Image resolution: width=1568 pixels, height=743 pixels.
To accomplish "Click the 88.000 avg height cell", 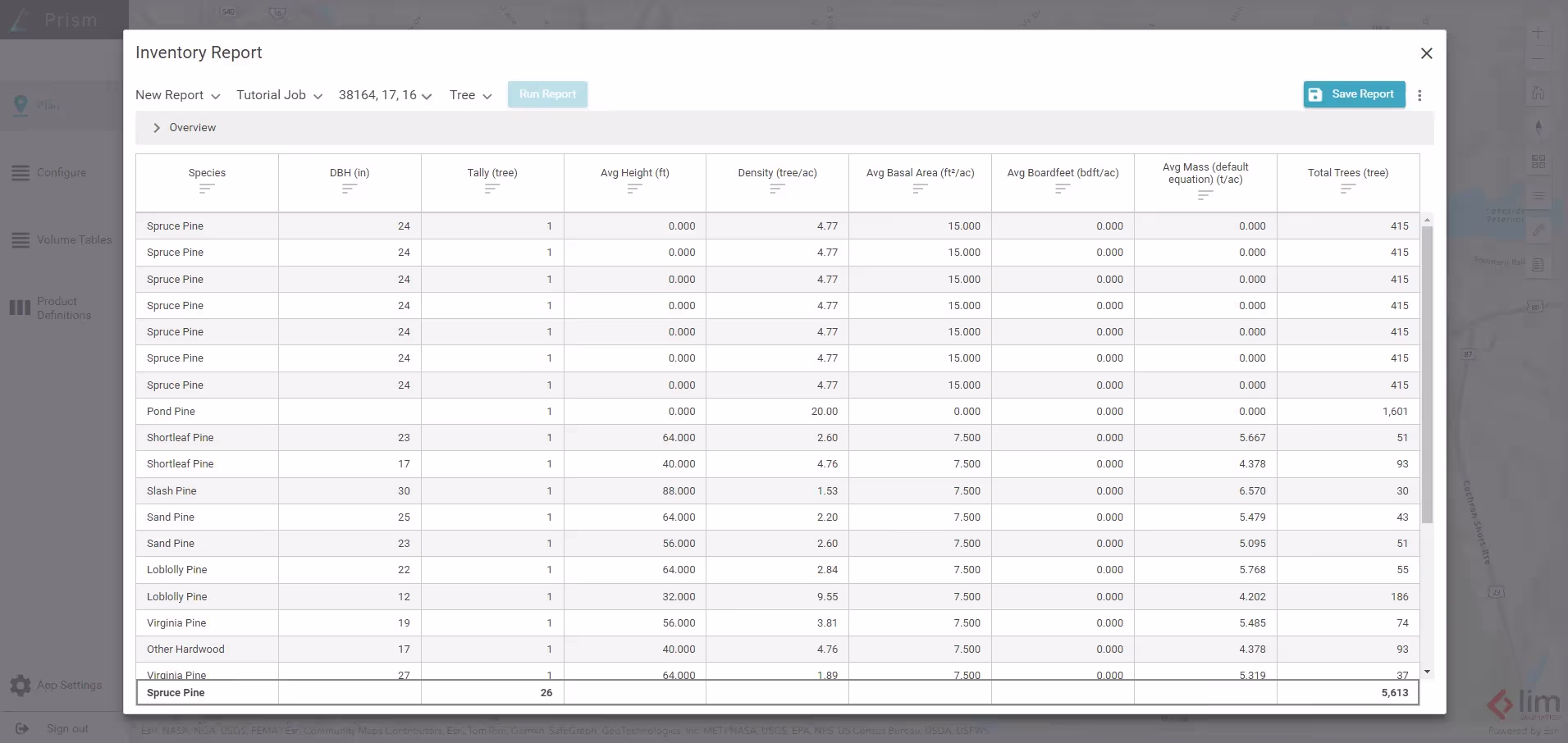I will (635, 491).
